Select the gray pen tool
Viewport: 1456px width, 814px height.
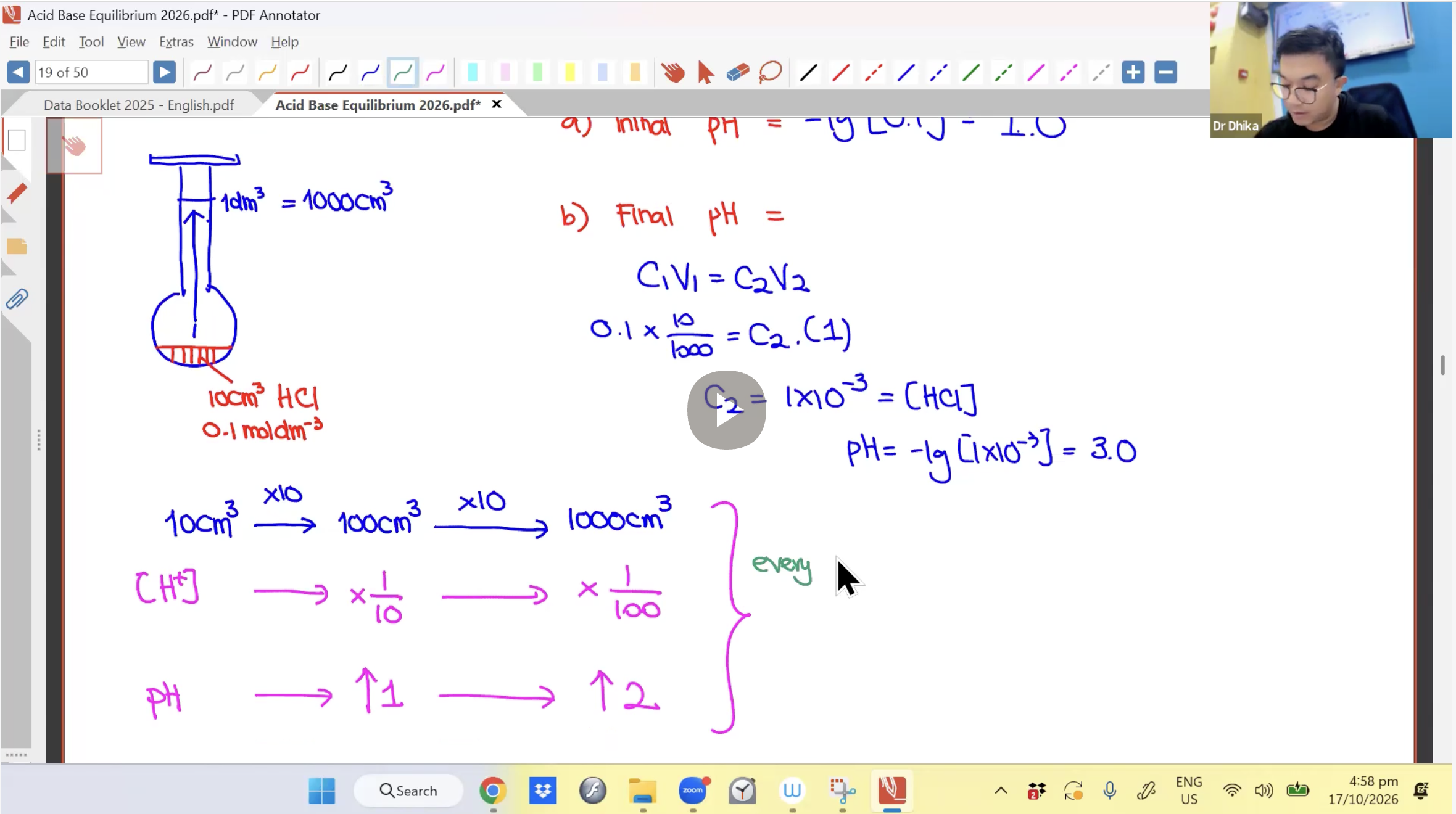click(x=235, y=73)
